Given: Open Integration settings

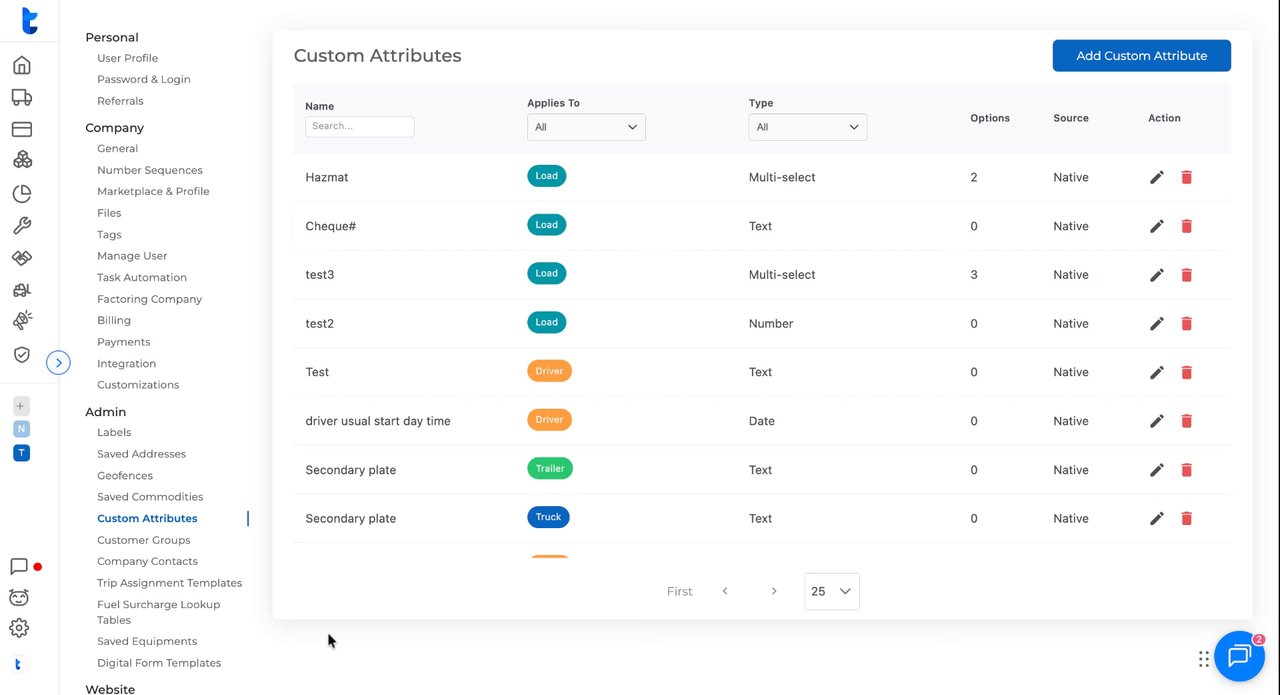Looking at the screenshot, I should pyautogui.click(x=126, y=364).
